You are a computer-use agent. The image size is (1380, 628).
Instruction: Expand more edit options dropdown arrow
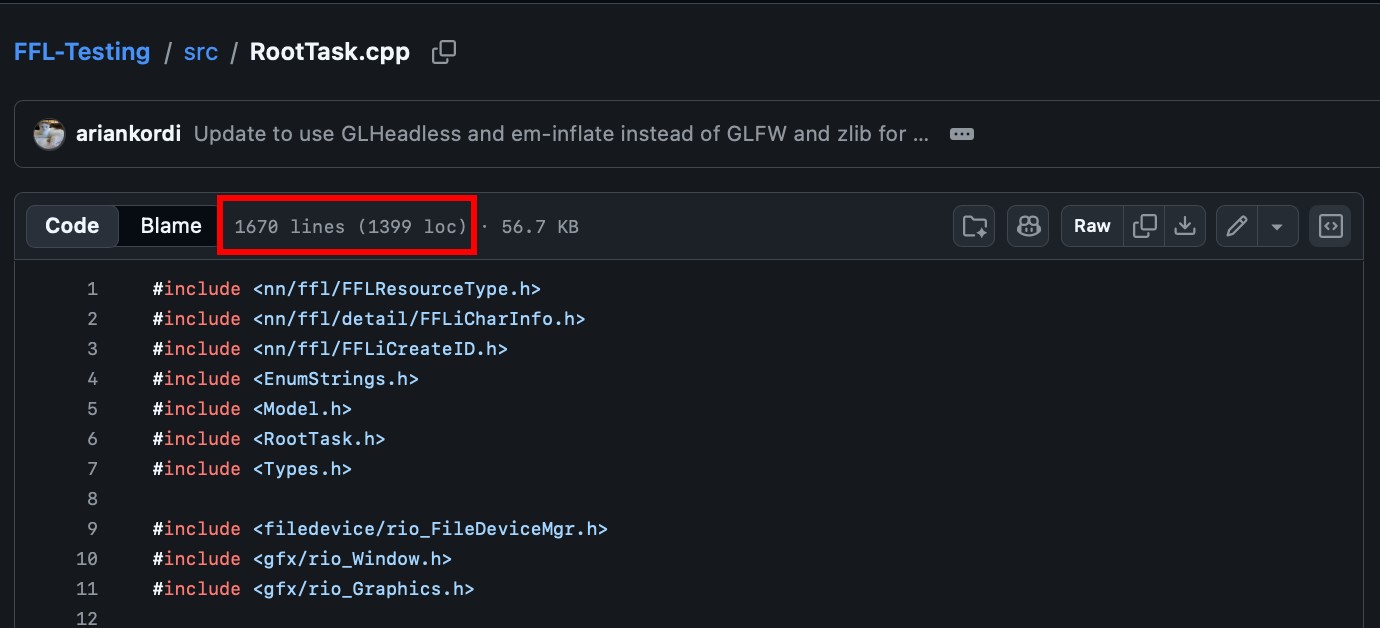[x=1277, y=226]
